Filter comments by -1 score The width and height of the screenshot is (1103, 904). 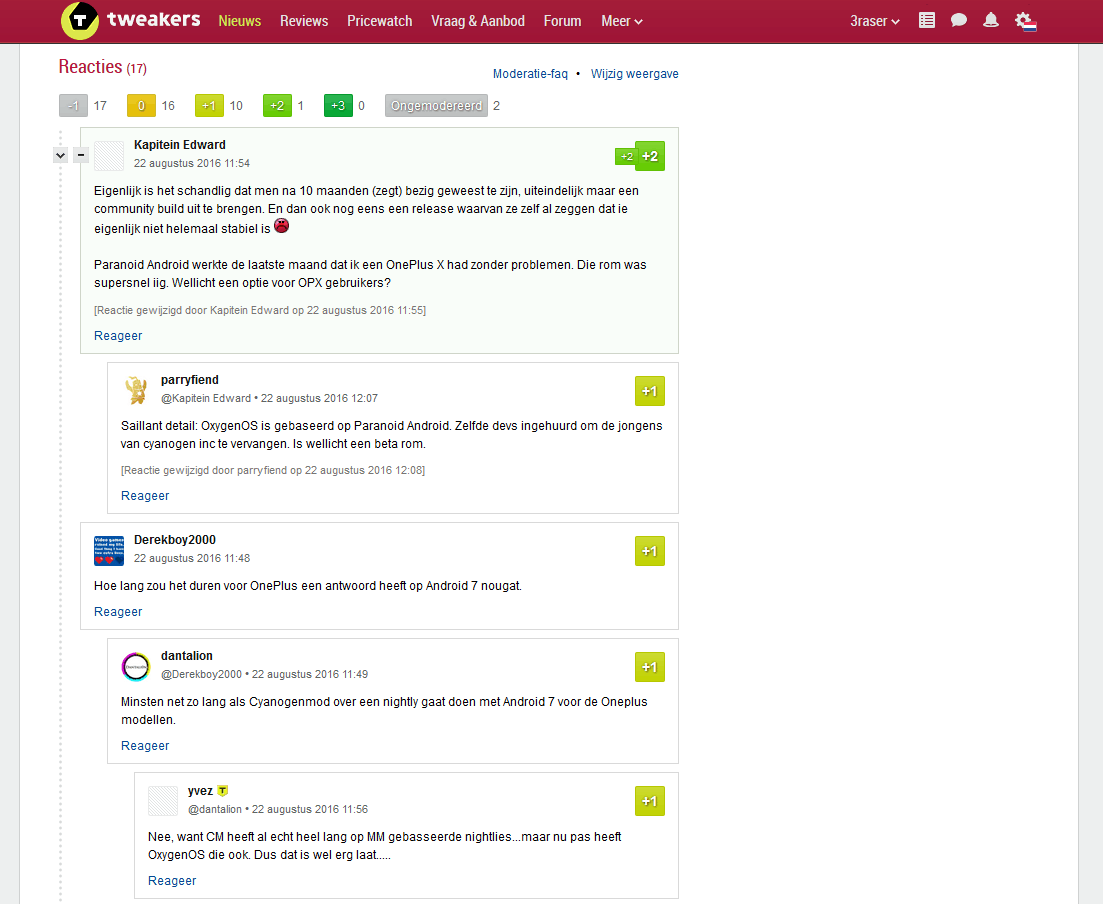pos(73,106)
